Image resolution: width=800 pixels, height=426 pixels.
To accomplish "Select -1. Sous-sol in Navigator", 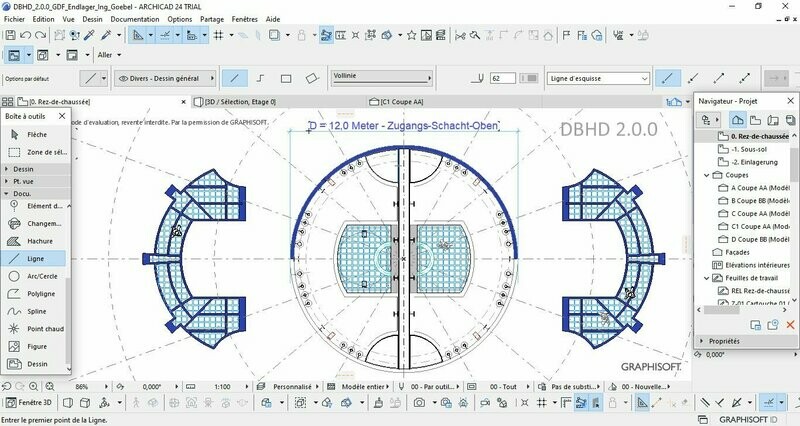I will [749, 149].
